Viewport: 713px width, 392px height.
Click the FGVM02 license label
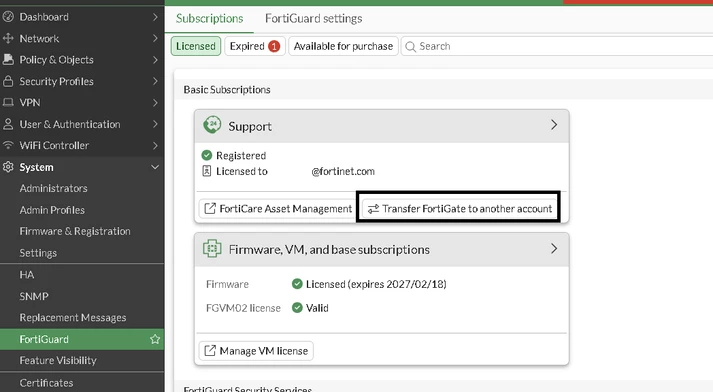[x=243, y=308]
